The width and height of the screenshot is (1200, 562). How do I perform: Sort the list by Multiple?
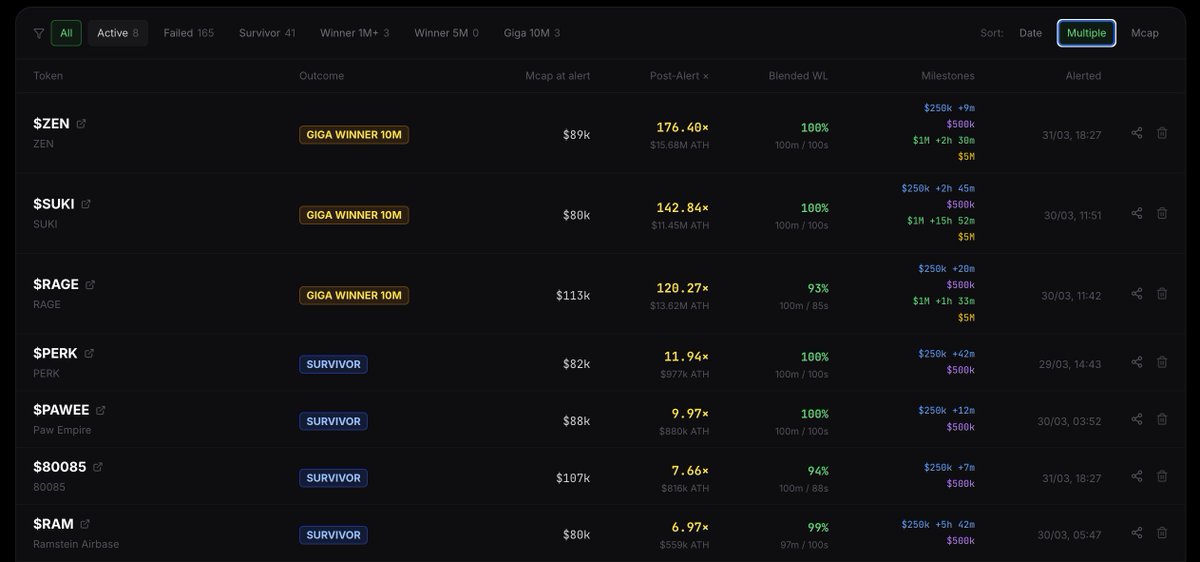[x=1087, y=33]
